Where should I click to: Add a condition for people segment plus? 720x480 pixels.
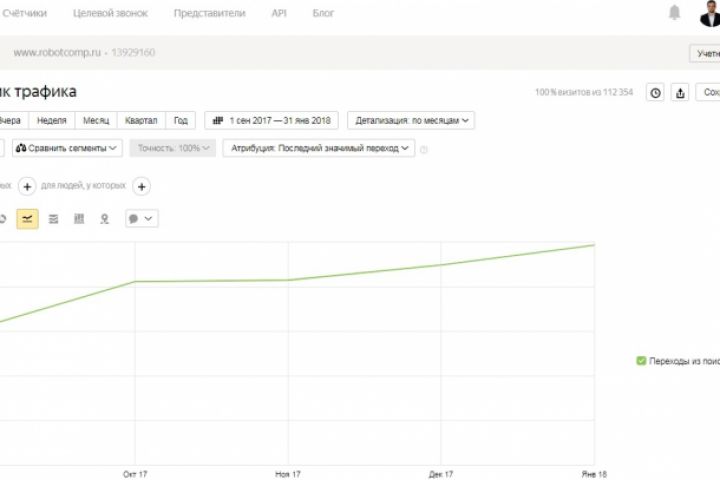click(142, 186)
